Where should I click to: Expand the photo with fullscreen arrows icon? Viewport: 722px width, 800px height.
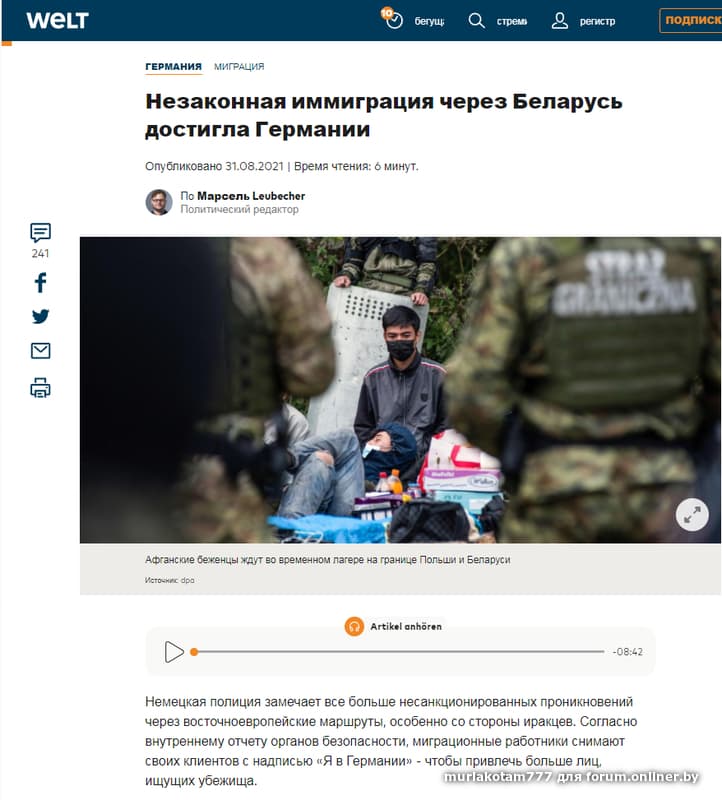pyautogui.click(x=692, y=514)
